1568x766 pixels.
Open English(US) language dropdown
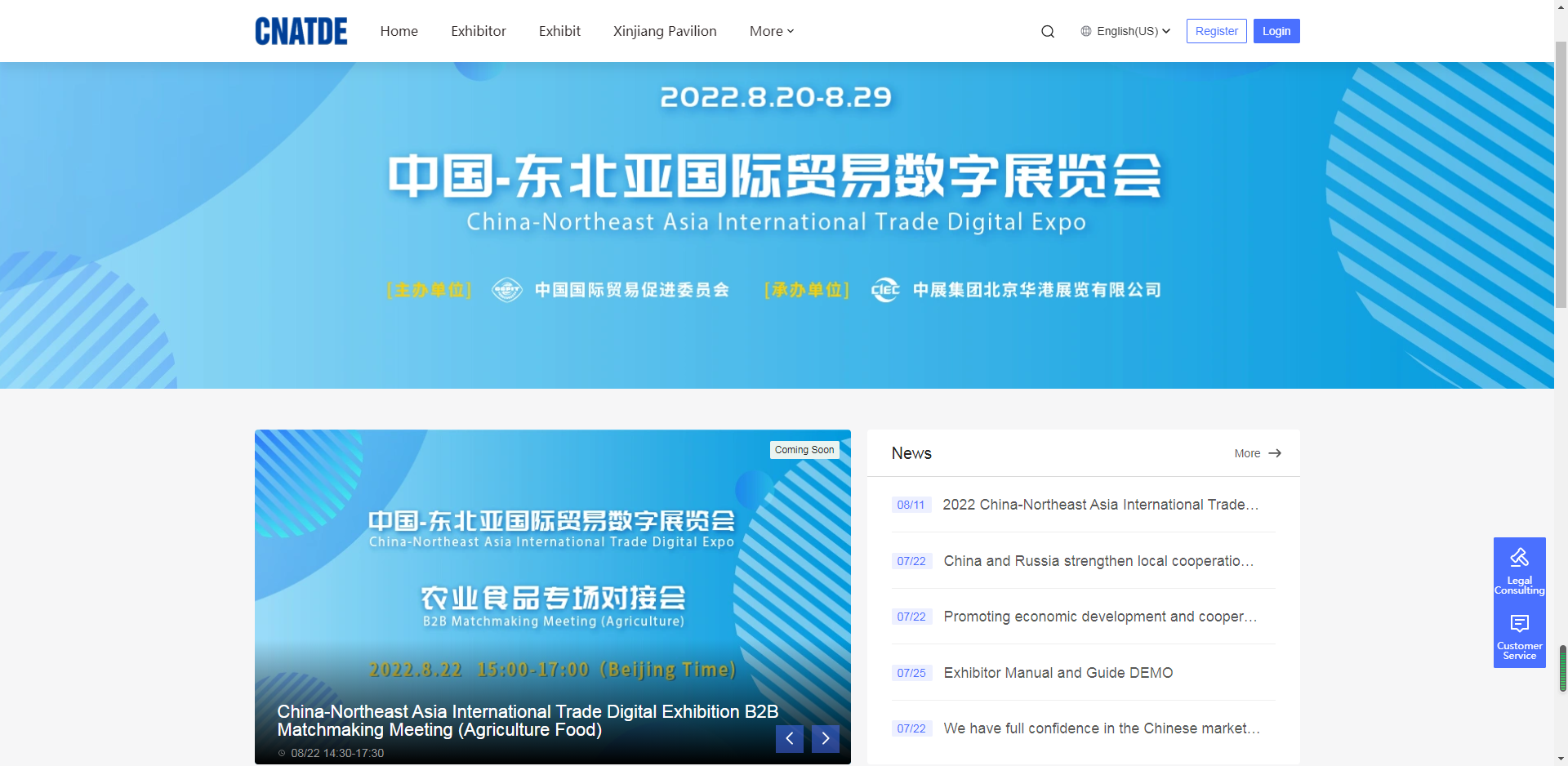click(x=1126, y=31)
